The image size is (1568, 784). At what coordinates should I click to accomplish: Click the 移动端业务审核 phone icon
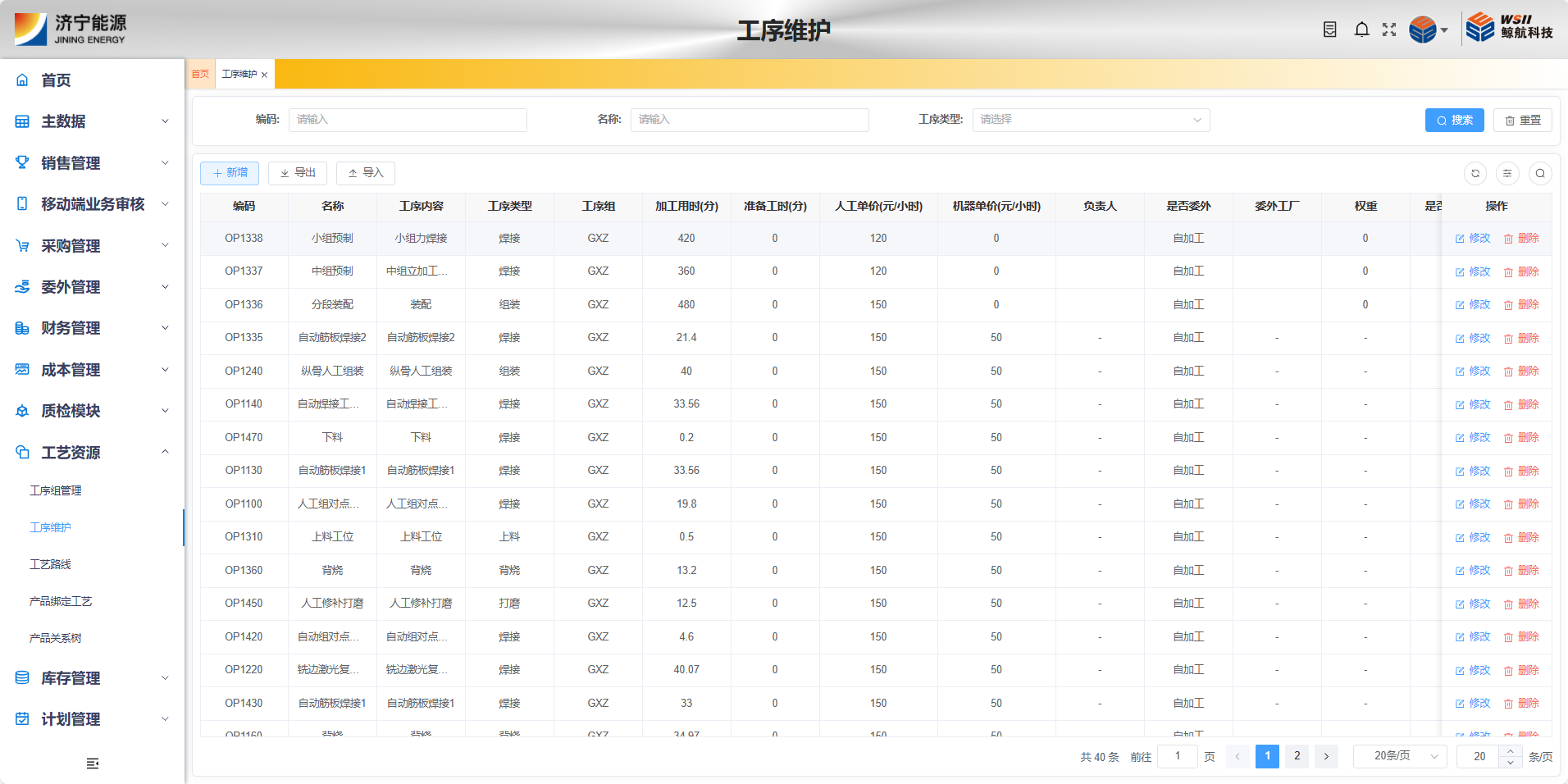coord(22,203)
